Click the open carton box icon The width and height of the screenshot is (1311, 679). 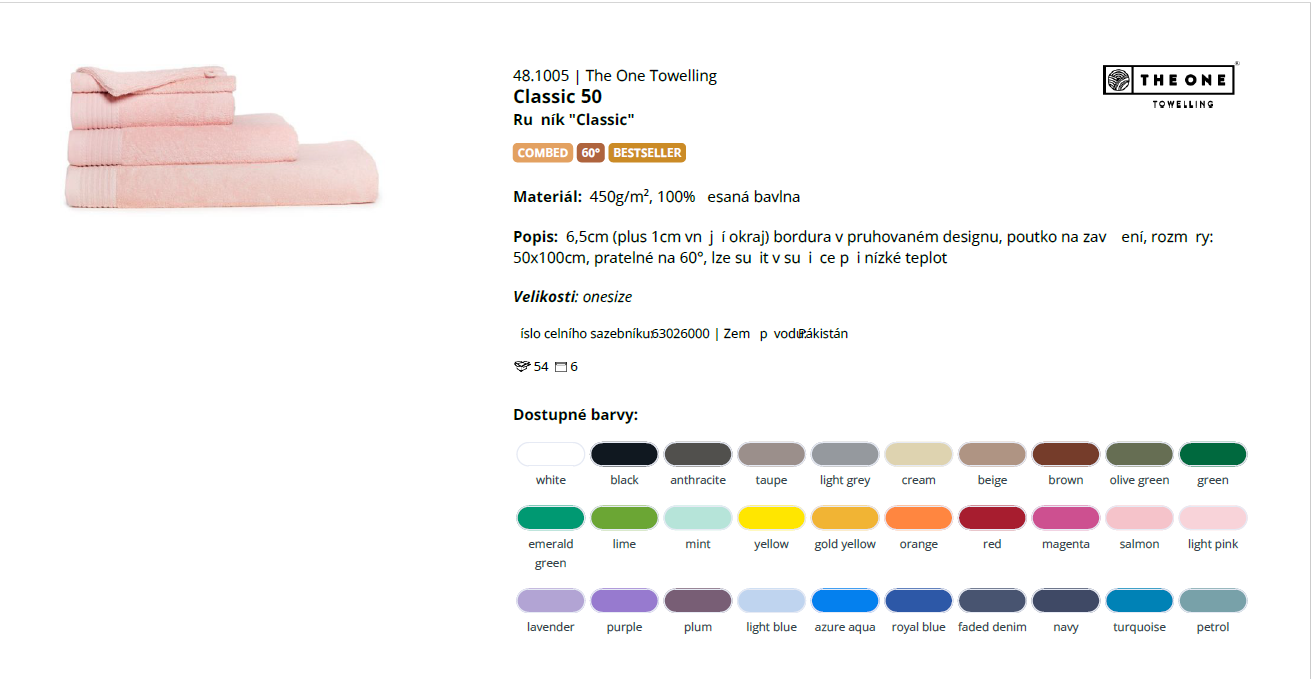click(x=521, y=367)
